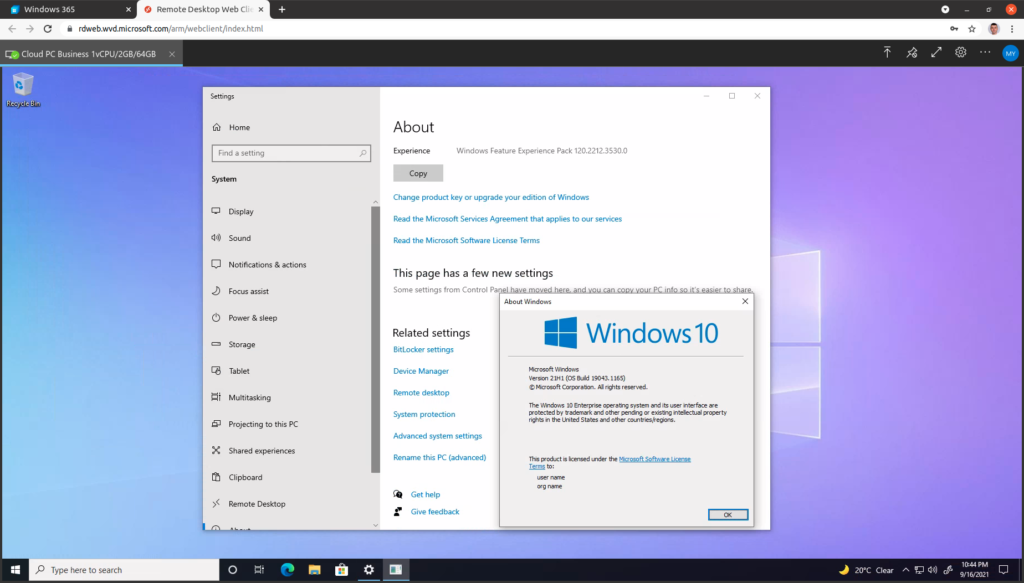Open the Remote desktop related link

tap(421, 392)
